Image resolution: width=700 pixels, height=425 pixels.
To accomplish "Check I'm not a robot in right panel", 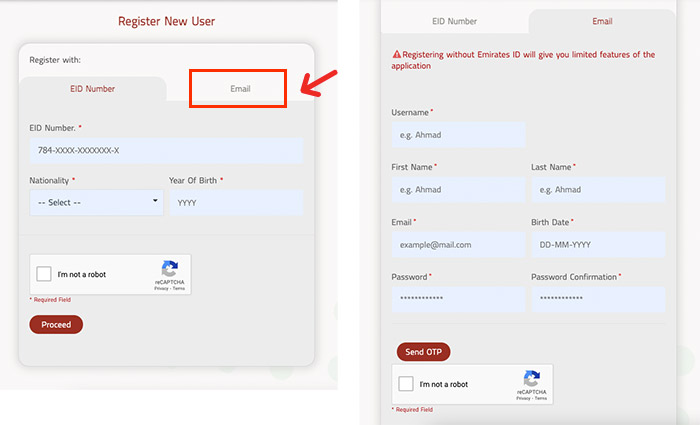I will [406, 384].
